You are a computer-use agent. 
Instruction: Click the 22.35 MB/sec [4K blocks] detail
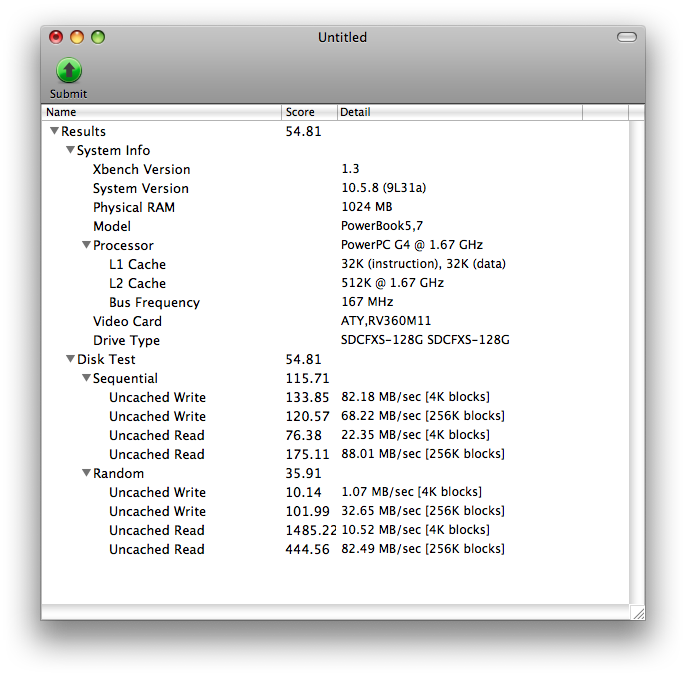[x=415, y=435]
